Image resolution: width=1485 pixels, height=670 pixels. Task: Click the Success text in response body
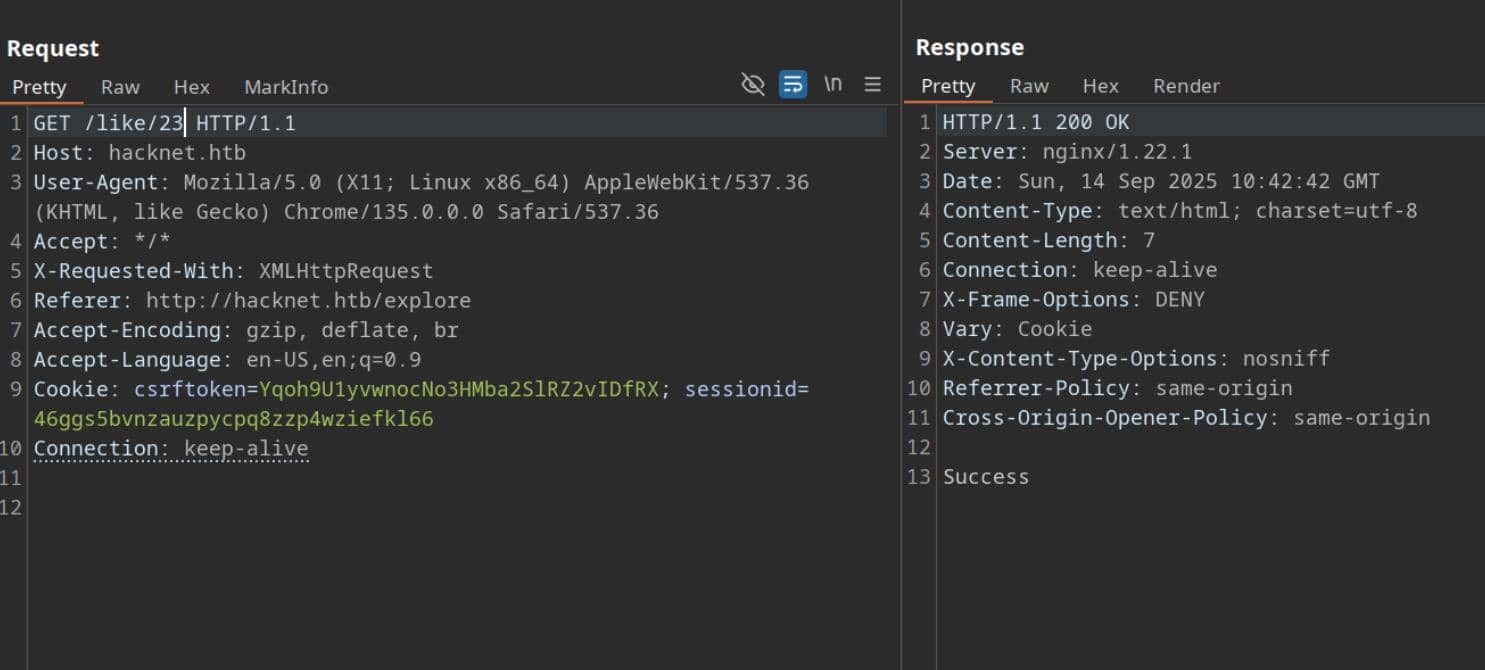(x=985, y=477)
